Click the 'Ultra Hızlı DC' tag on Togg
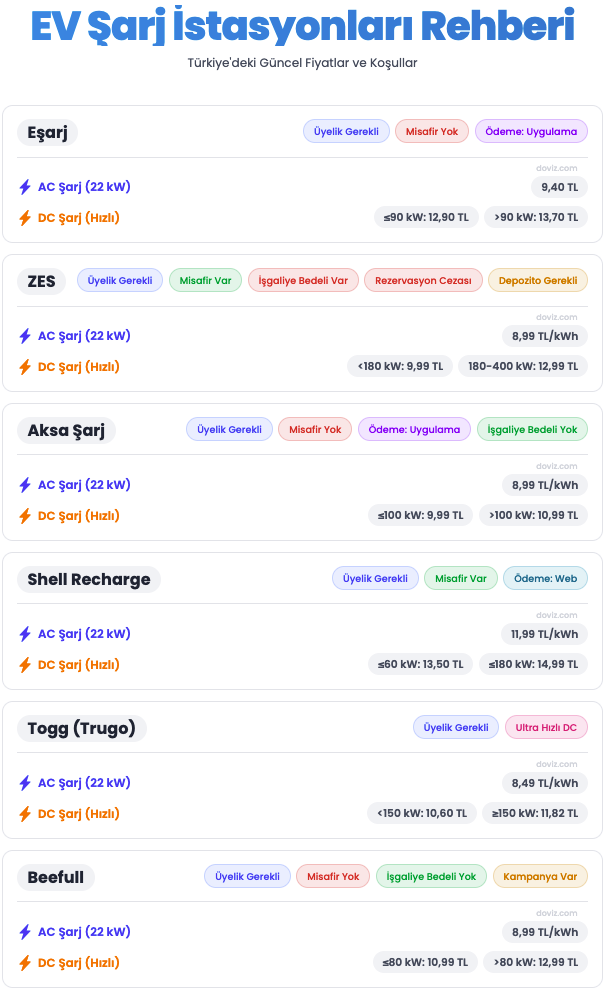The image size is (605, 991). click(546, 728)
